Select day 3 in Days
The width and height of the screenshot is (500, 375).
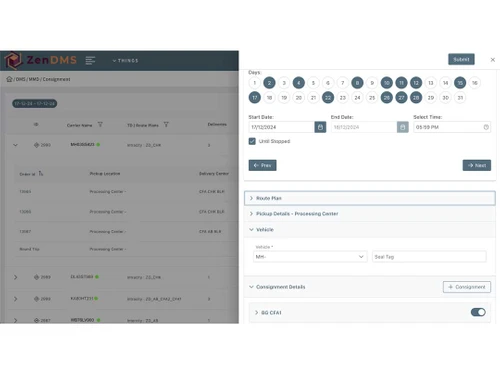(x=284, y=83)
